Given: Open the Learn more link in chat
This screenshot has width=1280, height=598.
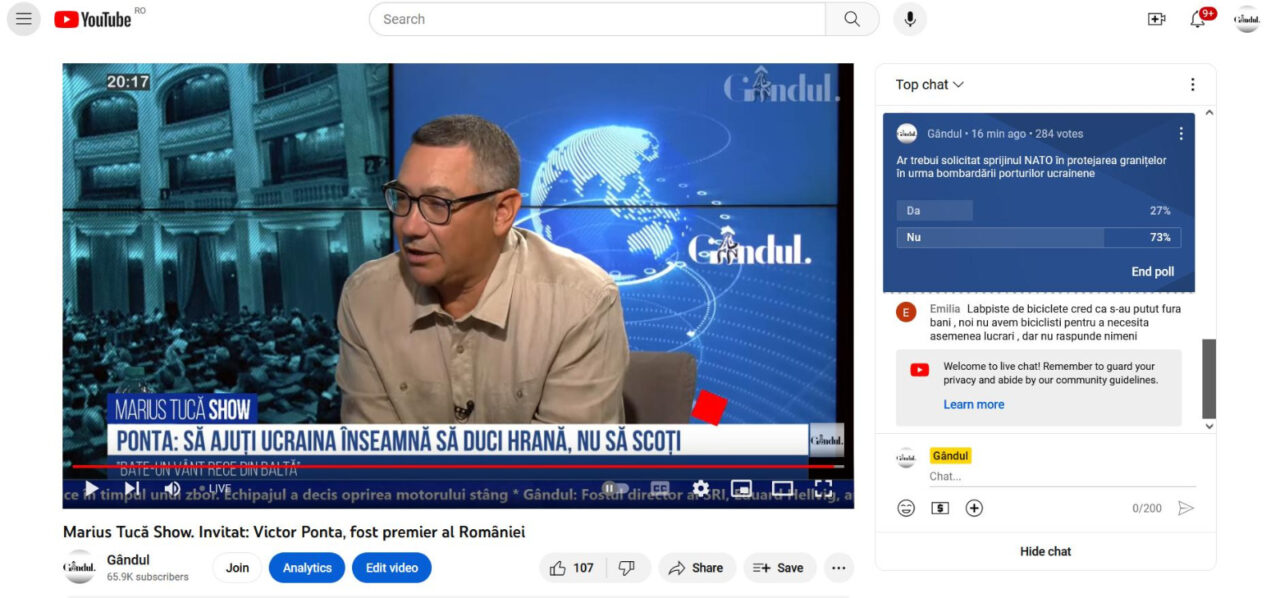Looking at the screenshot, I should coord(973,405).
